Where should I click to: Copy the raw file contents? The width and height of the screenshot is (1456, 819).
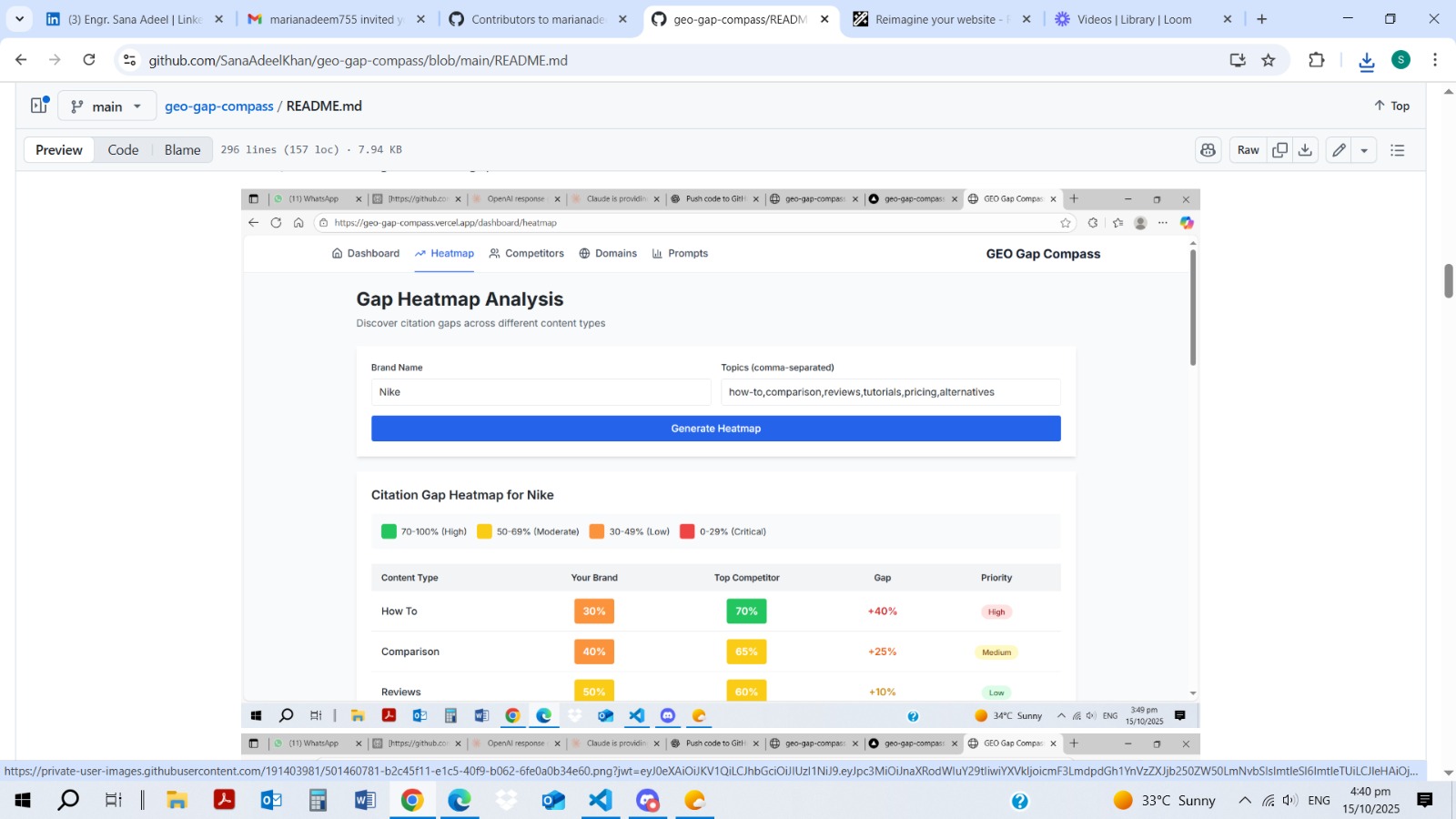1279,150
